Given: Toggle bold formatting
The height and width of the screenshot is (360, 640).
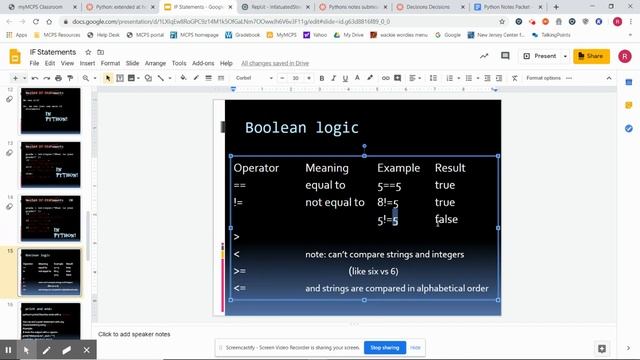Looking at the screenshot, I should pos(322,78).
